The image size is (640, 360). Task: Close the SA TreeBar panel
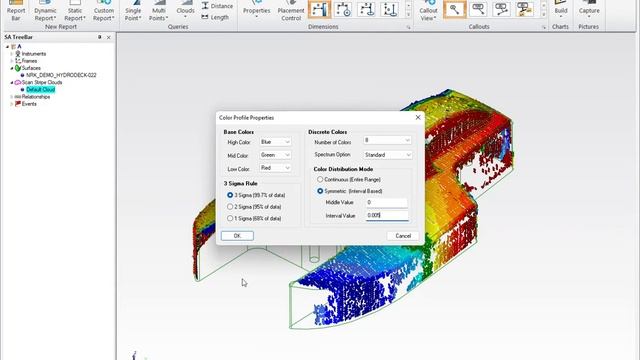point(109,37)
